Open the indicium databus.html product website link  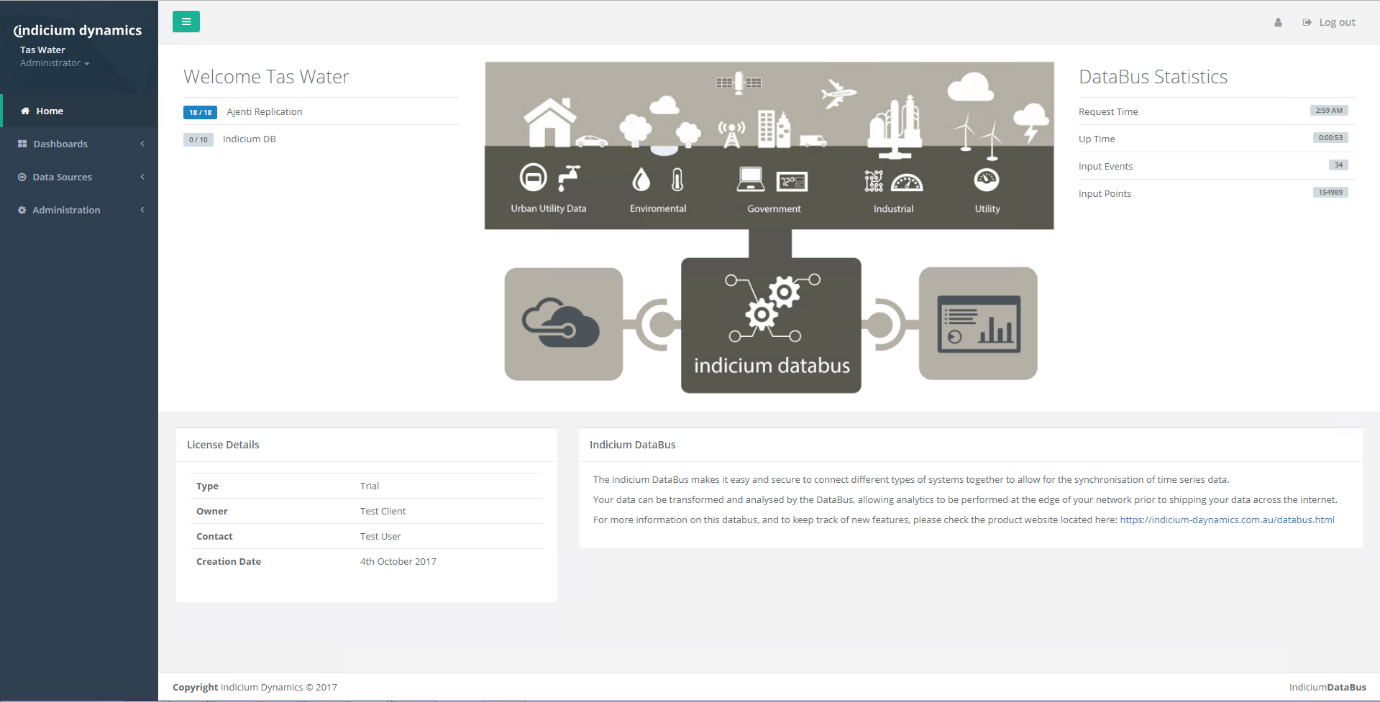pos(1227,520)
